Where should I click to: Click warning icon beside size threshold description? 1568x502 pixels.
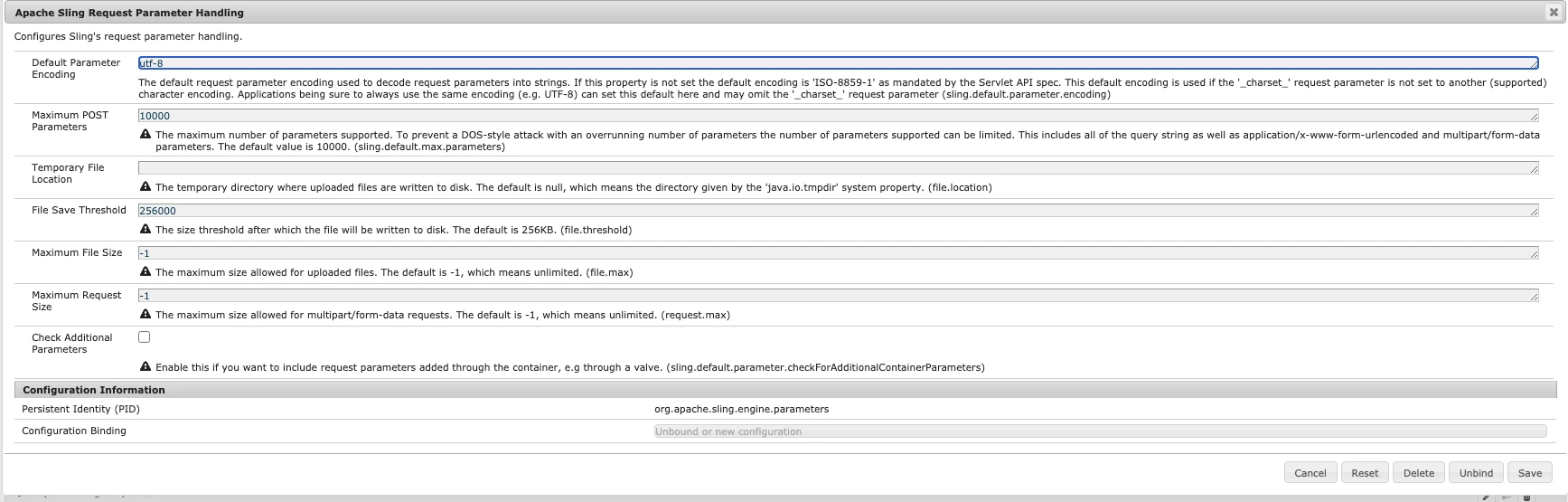[x=146, y=230]
